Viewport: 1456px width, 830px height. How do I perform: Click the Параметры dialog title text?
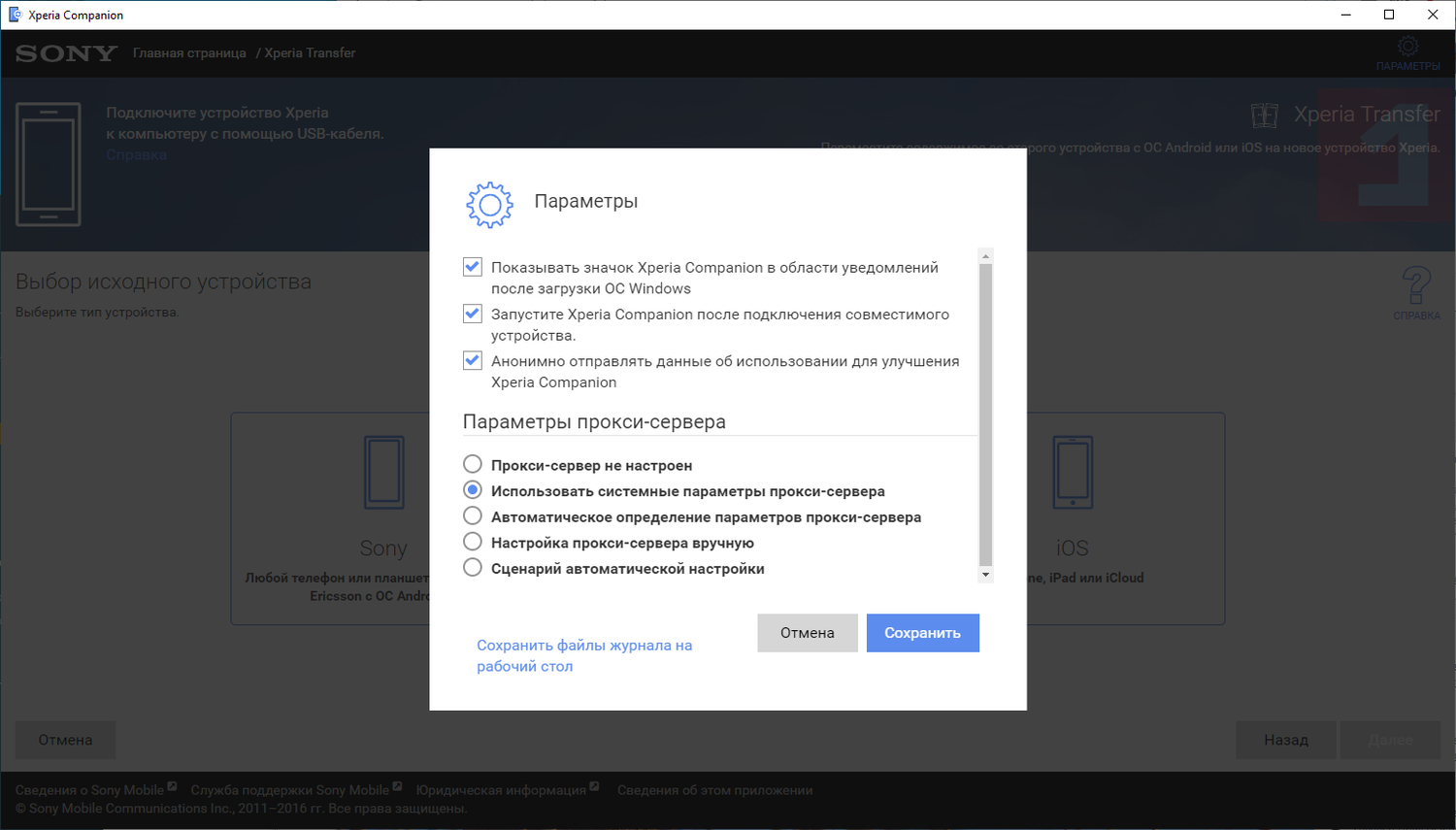(x=586, y=201)
